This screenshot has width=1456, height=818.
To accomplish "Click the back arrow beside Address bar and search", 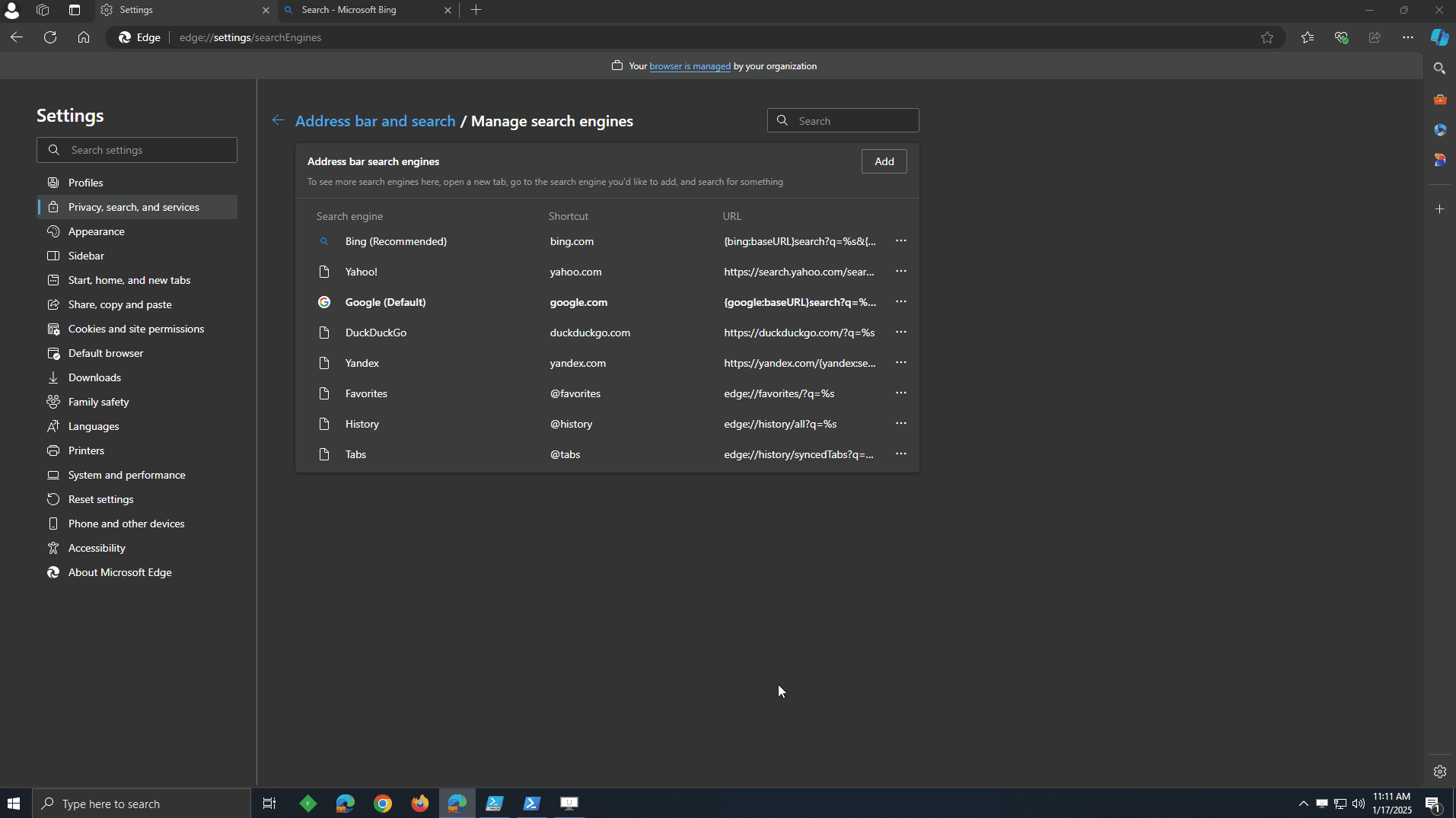I will 279,120.
